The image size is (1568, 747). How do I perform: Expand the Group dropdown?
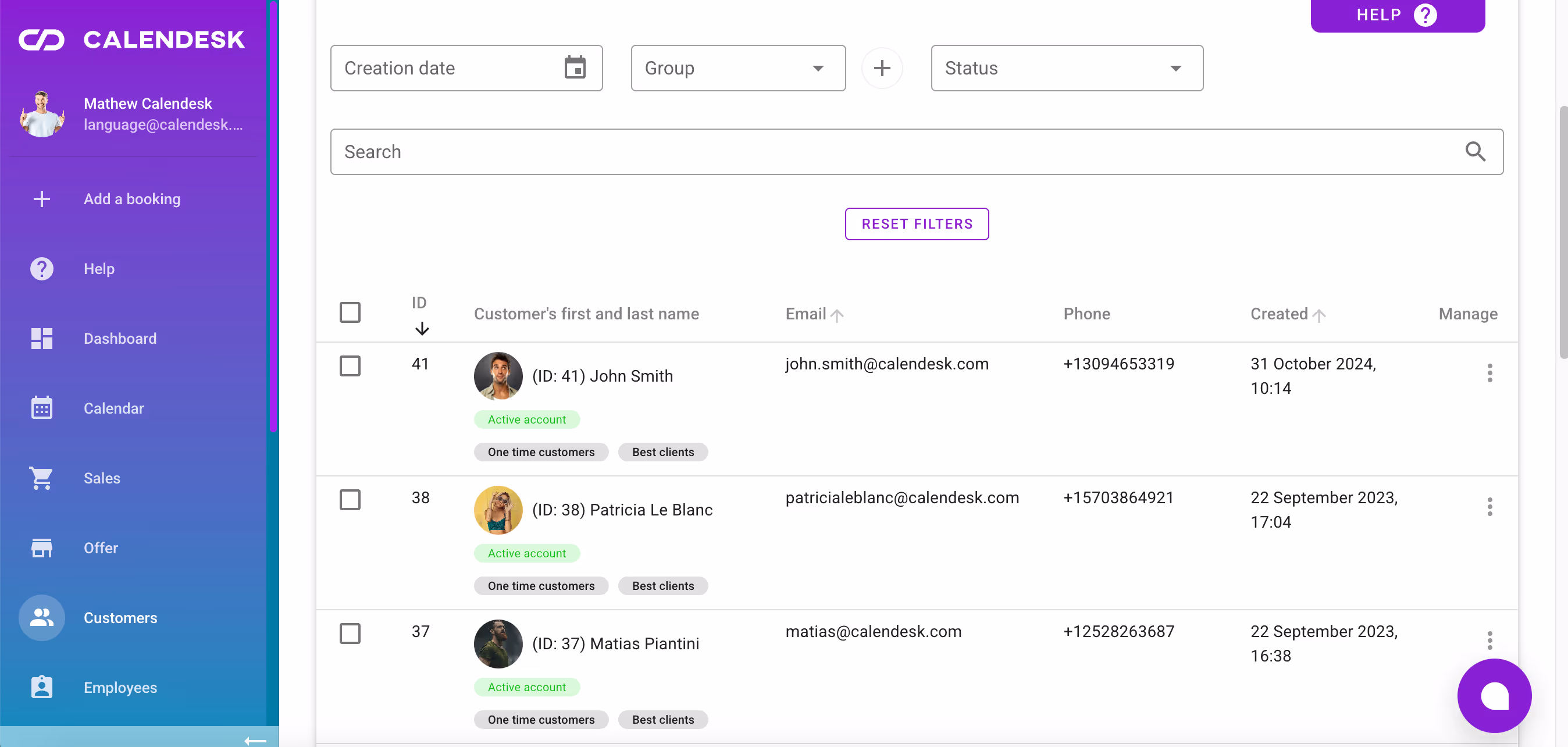tap(737, 67)
